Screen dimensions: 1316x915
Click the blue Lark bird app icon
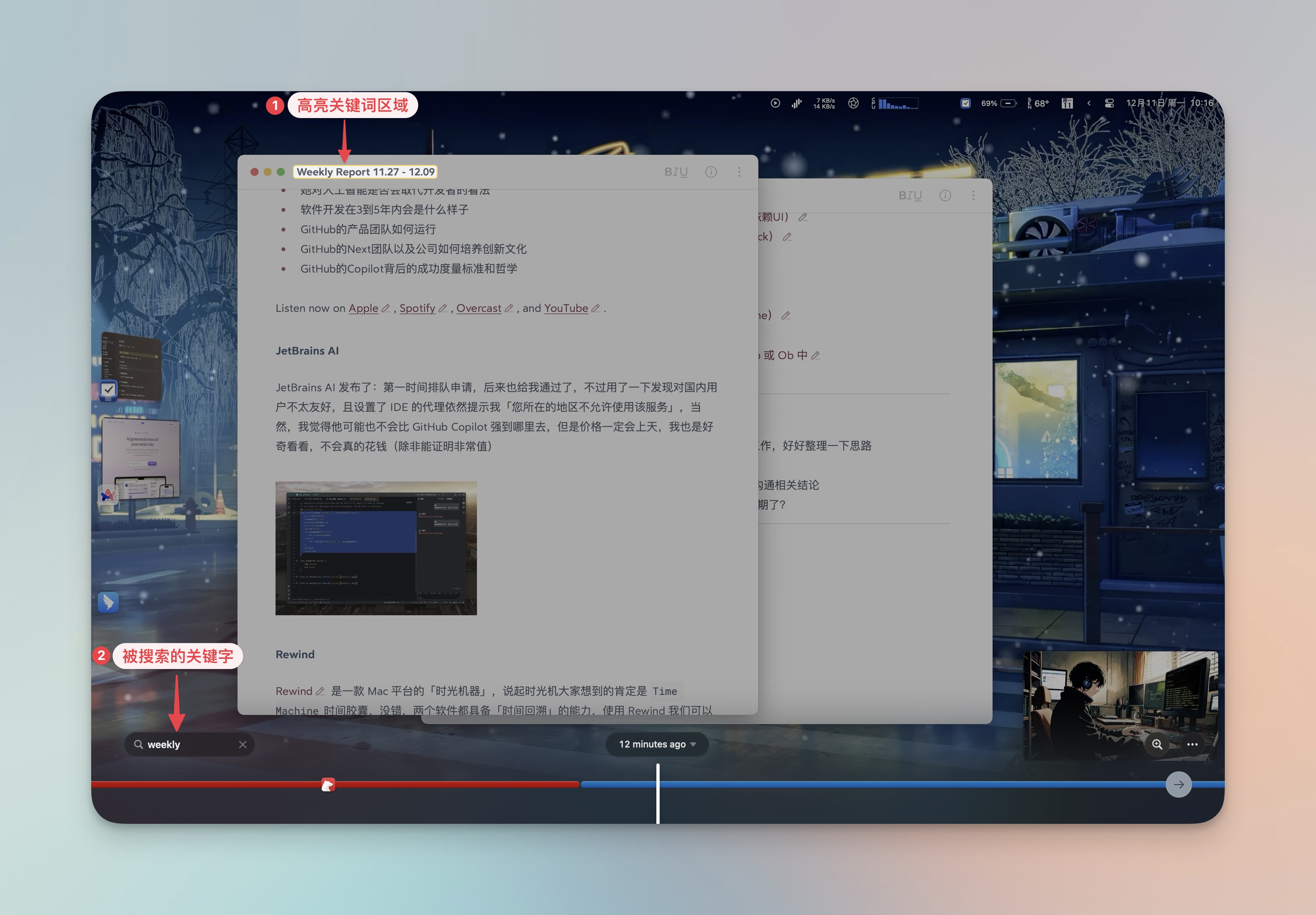[x=108, y=602]
